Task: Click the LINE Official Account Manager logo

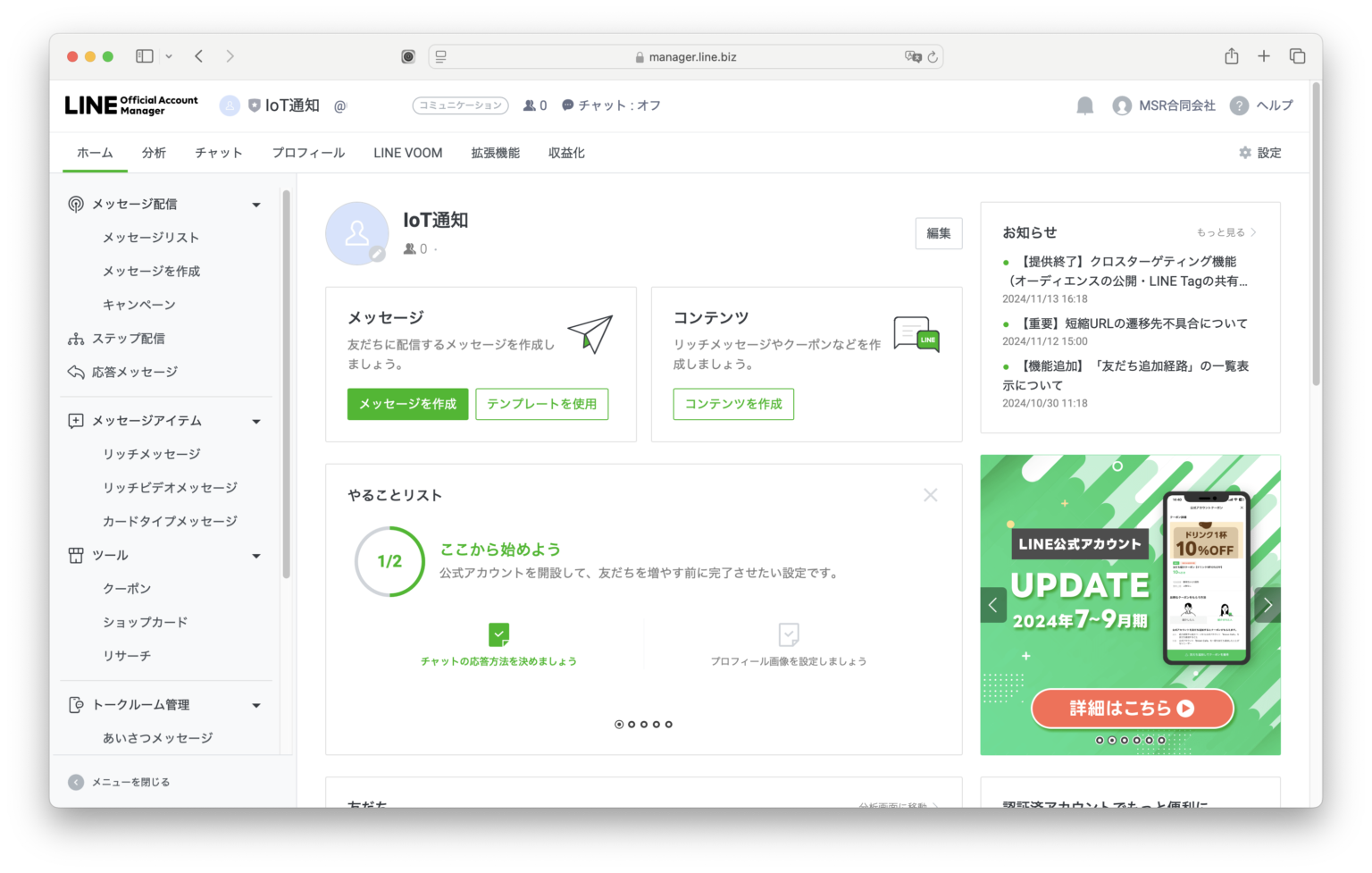Action: (x=130, y=105)
